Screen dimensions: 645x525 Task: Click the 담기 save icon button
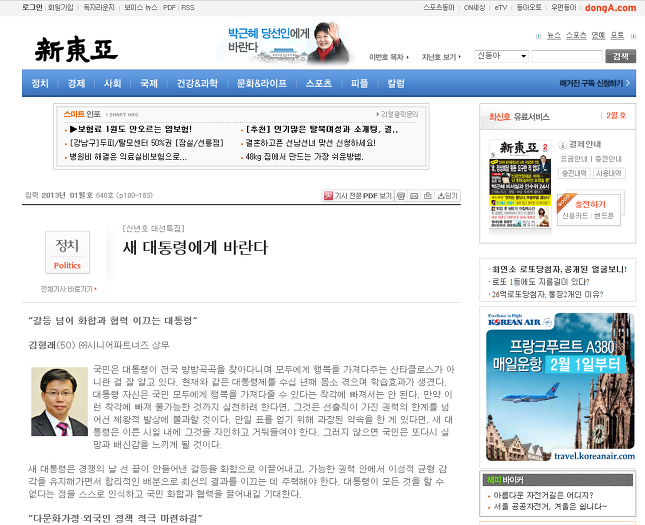pos(448,196)
